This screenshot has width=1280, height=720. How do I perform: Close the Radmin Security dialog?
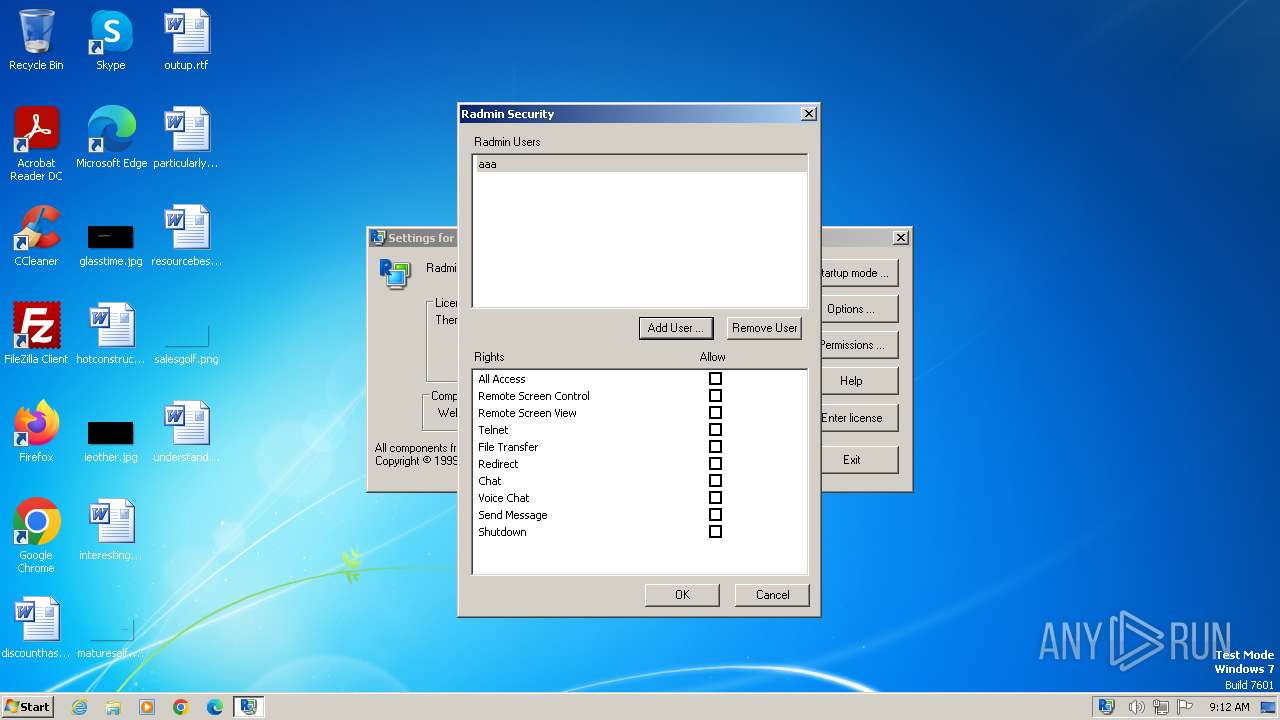tap(809, 114)
